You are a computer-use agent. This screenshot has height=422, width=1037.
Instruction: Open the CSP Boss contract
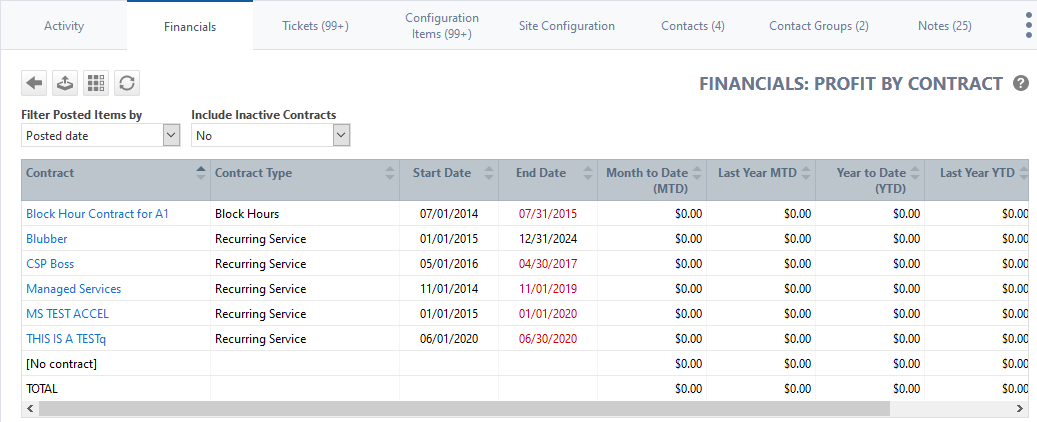pos(50,264)
